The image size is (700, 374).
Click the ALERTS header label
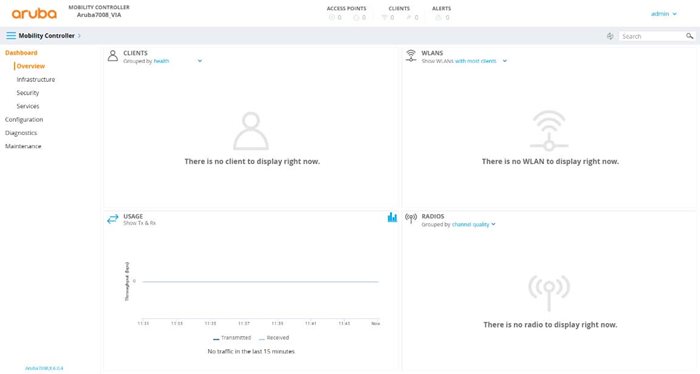[x=442, y=8]
